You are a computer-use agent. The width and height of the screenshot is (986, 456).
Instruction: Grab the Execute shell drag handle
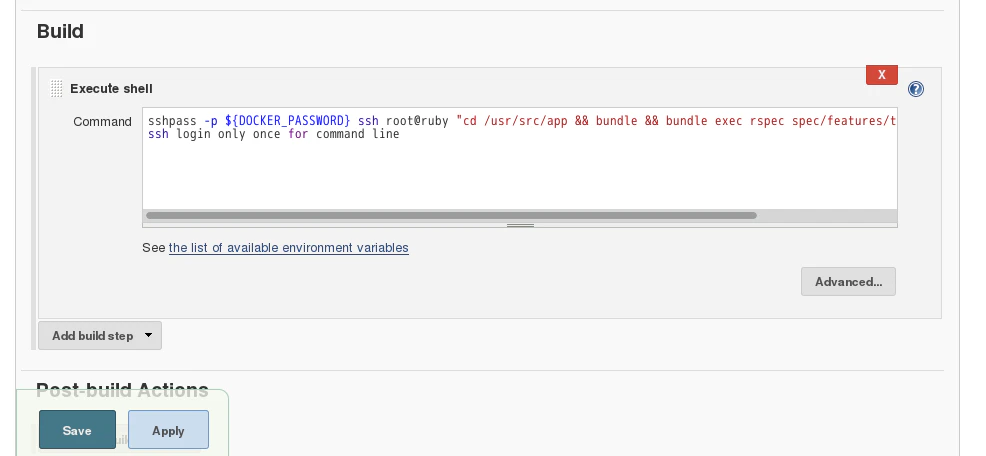pyautogui.click(x=57, y=89)
